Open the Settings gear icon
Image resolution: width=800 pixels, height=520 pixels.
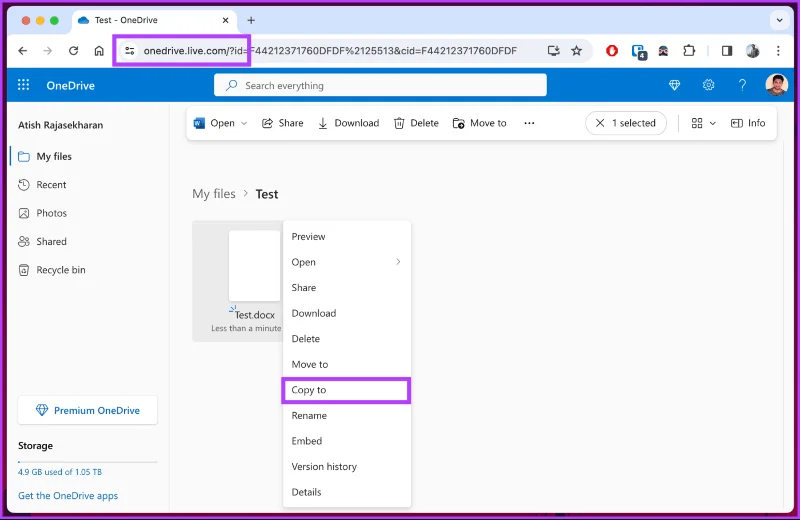[x=708, y=85]
